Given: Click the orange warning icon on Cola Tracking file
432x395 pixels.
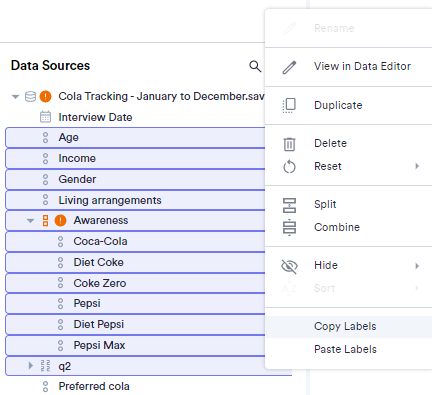Looking at the screenshot, I should (x=45, y=96).
